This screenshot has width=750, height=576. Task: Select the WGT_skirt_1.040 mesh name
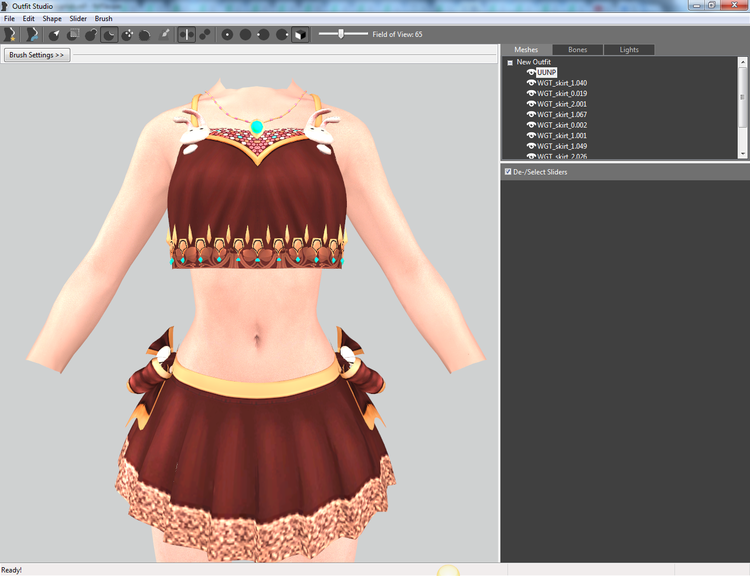(x=562, y=83)
